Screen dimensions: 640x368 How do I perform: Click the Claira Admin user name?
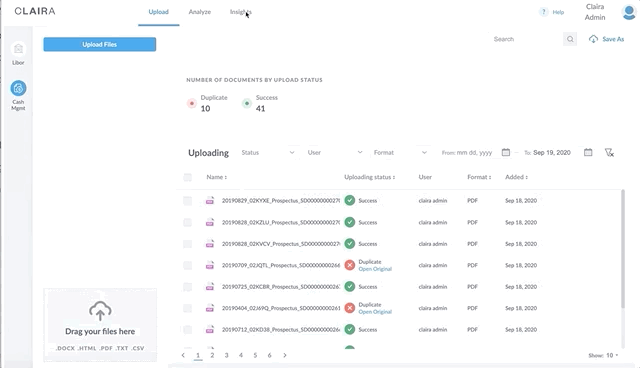click(595, 12)
